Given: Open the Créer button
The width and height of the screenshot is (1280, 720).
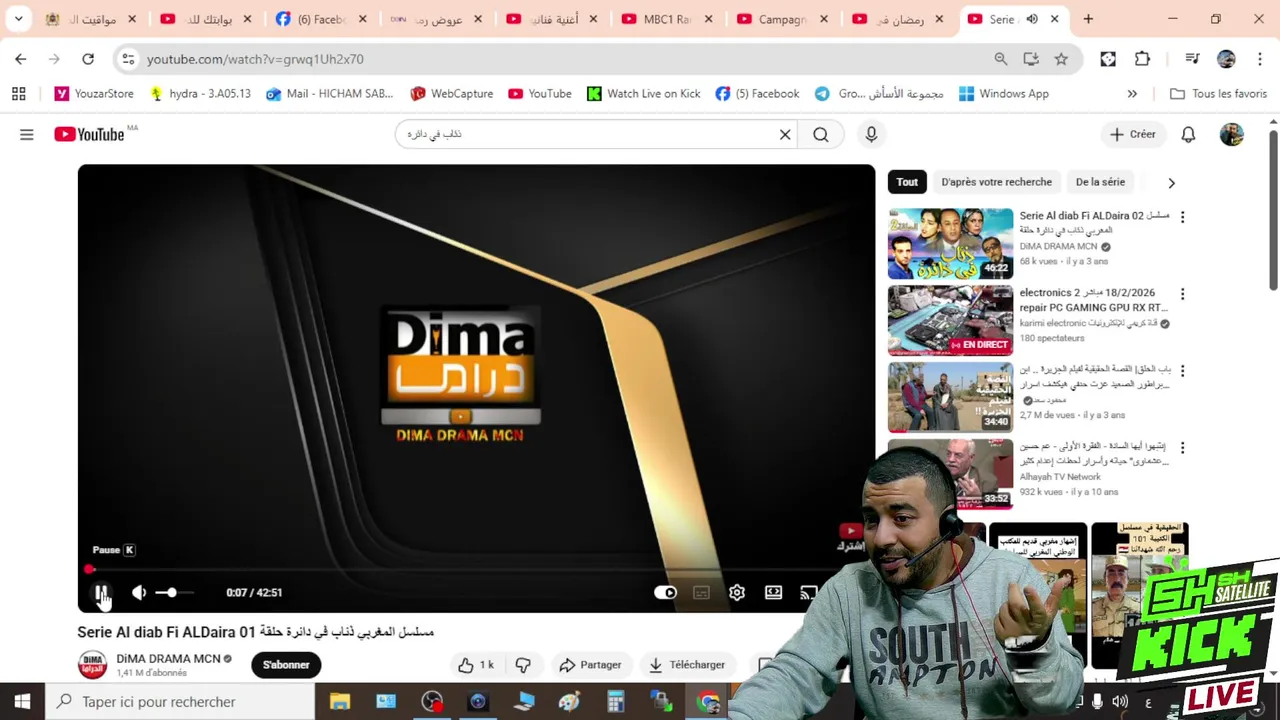Looking at the screenshot, I should pos(1132,134).
